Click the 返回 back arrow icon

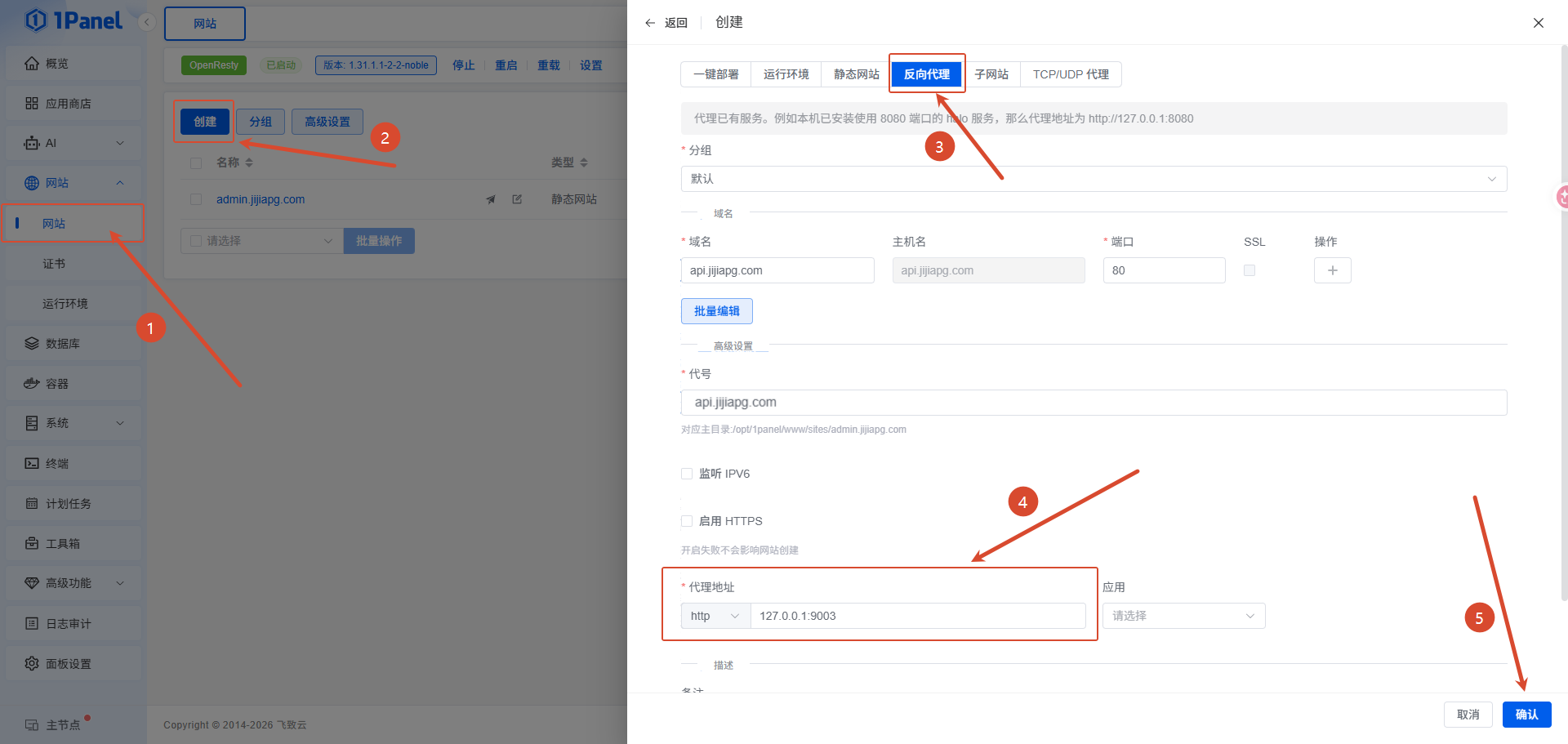coord(650,23)
